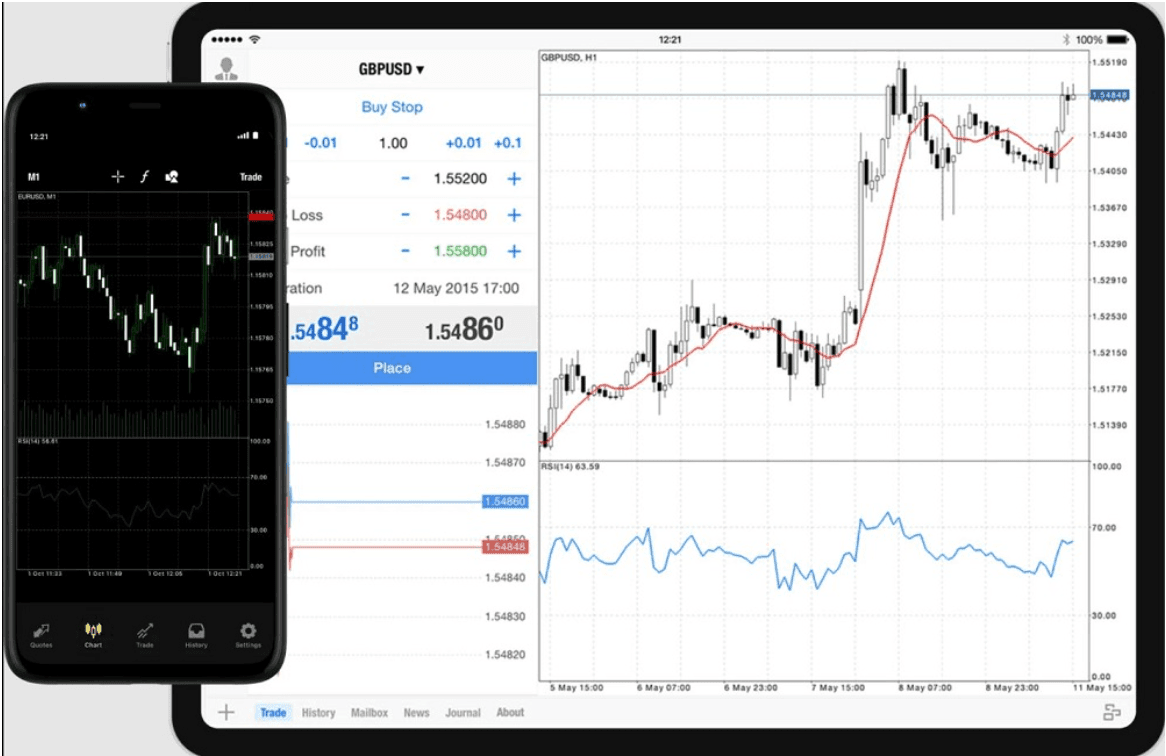This screenshot has width=1166, height=756.
Task: Decrease the 1.55200 price with minus
Action: pos(405,179)
